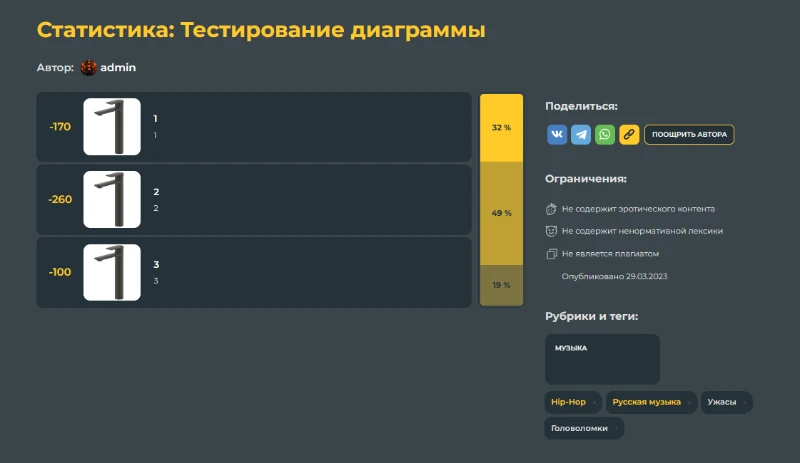Click the Поделиться: heading
This screenshot has height=463, width=800.
coord(581,106)
